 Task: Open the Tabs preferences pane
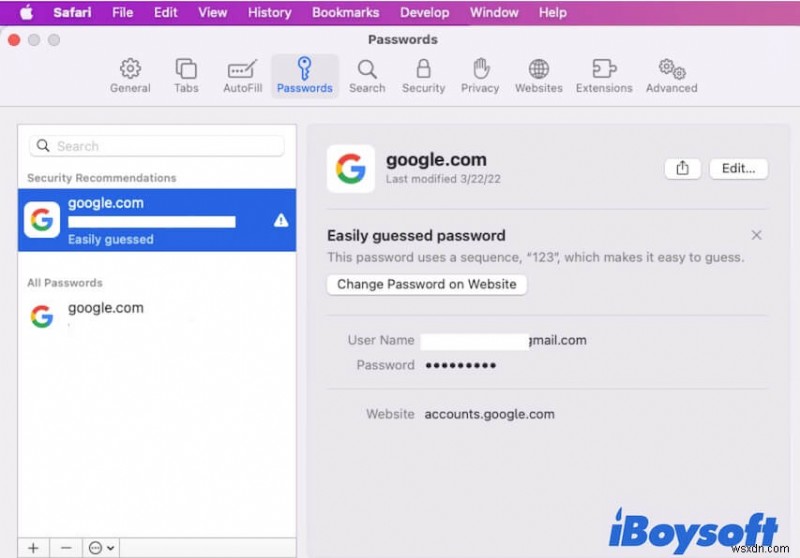click(x=186, y=76)
